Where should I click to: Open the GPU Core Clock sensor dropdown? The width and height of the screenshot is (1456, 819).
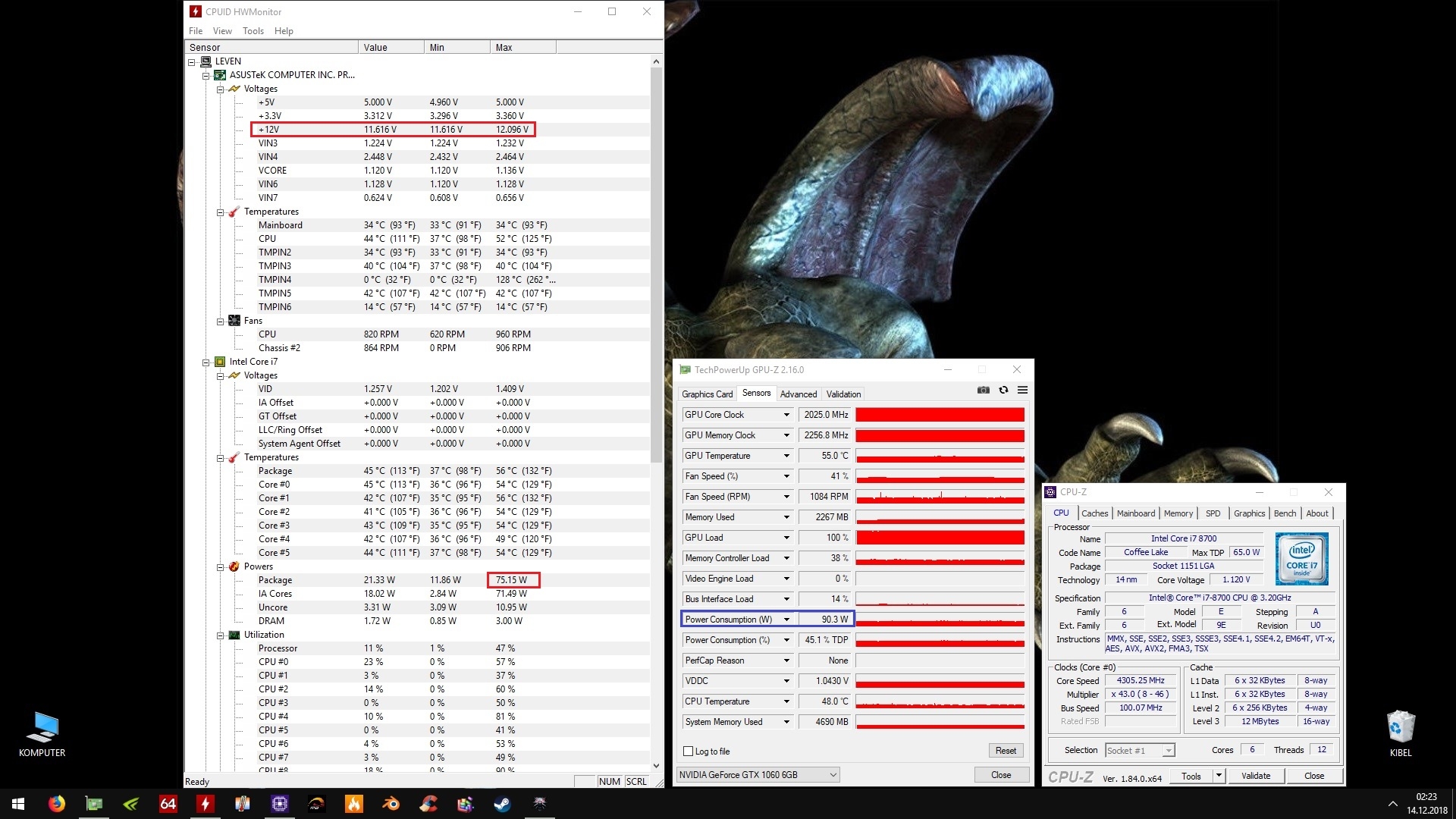click(x=786, y=415)
